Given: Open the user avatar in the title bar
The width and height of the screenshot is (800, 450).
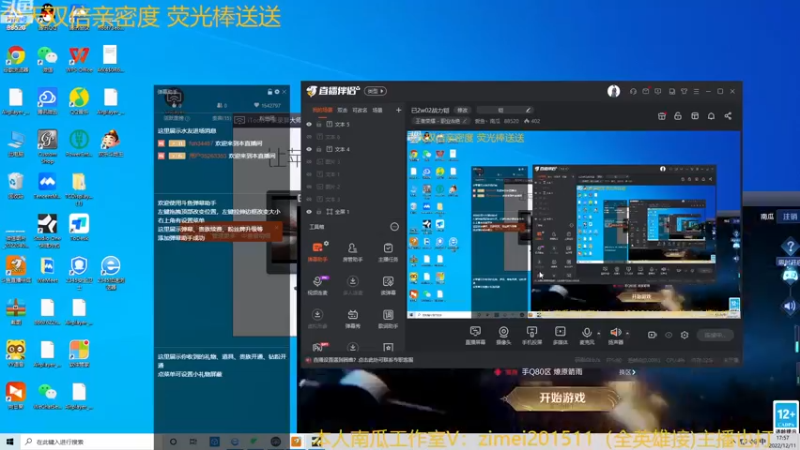Looking at the screenshot, I should click(x=614, y=91).
